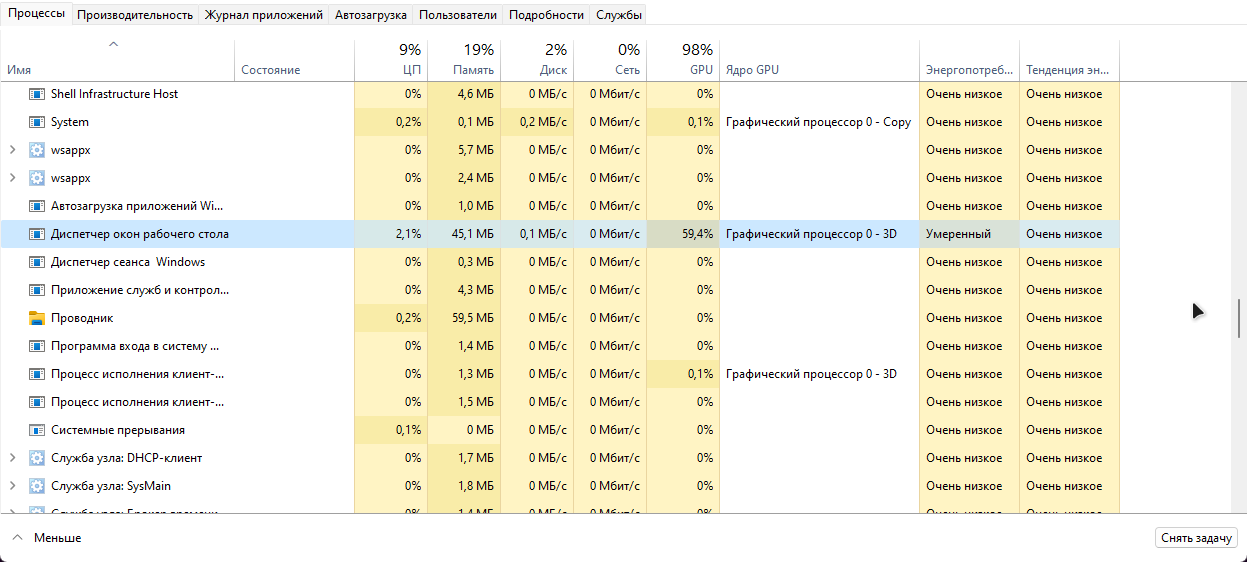The width and height of the screenshot is (1247, 562).
Task: Click the 59,5 МБ memory value of Проводник
Action: click(x=473, y=318)
